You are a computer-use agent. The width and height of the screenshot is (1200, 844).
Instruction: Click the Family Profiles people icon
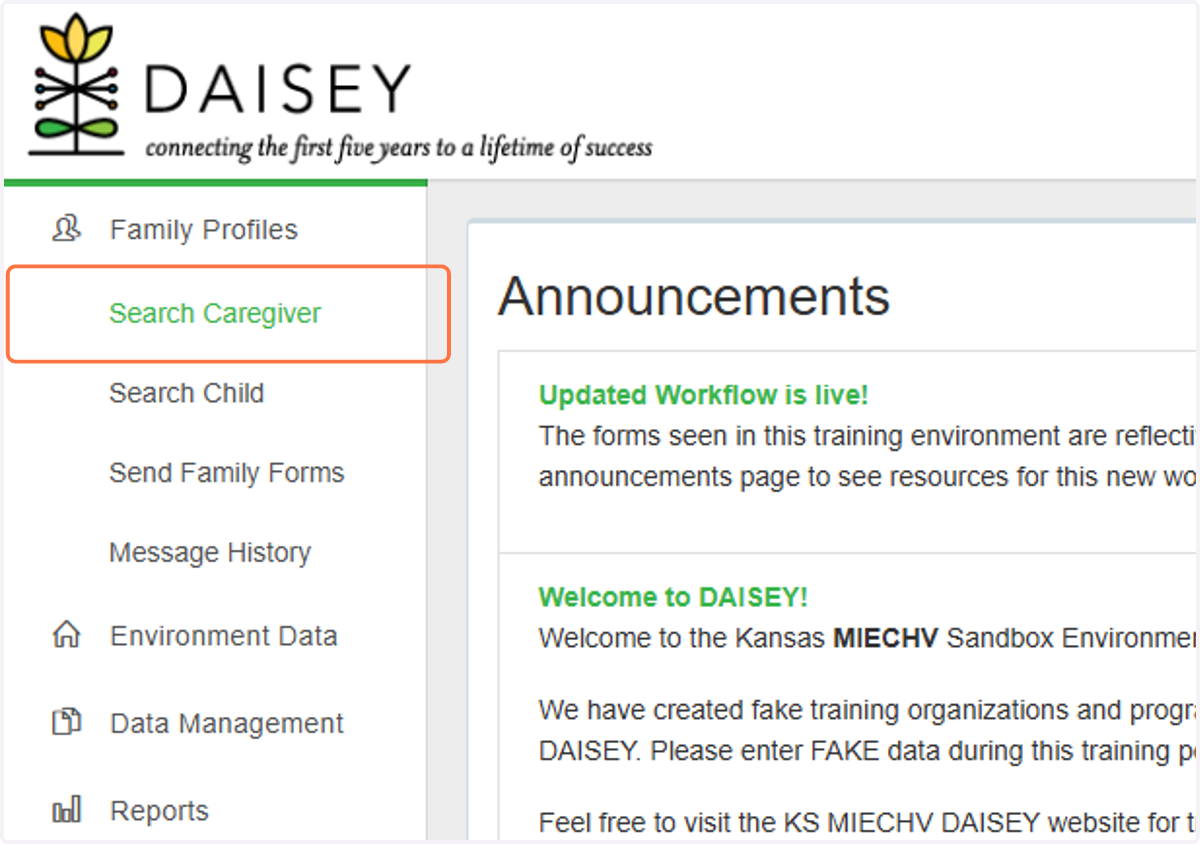click(66, 229)
